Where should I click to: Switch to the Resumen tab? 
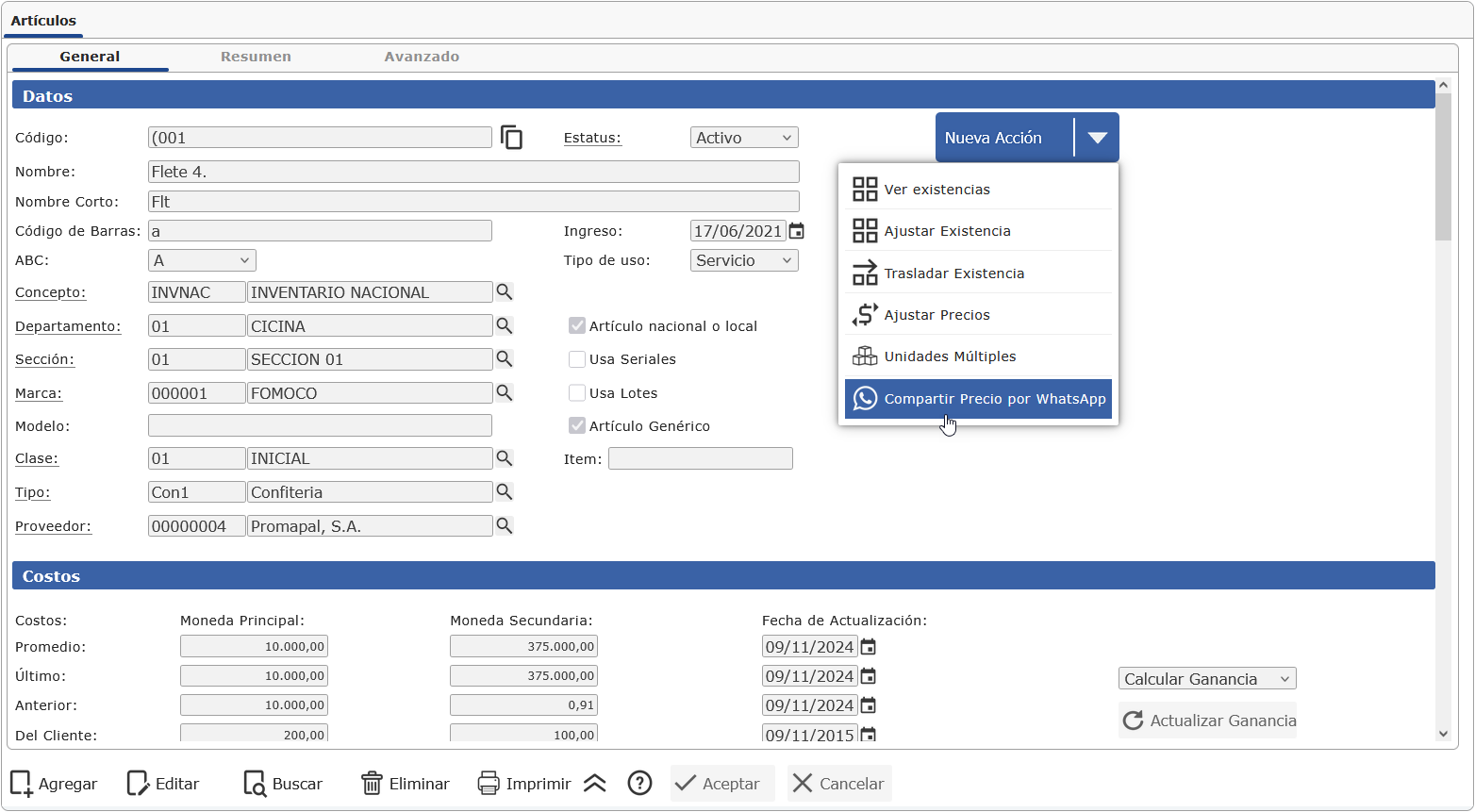click(x=256, y=57)
